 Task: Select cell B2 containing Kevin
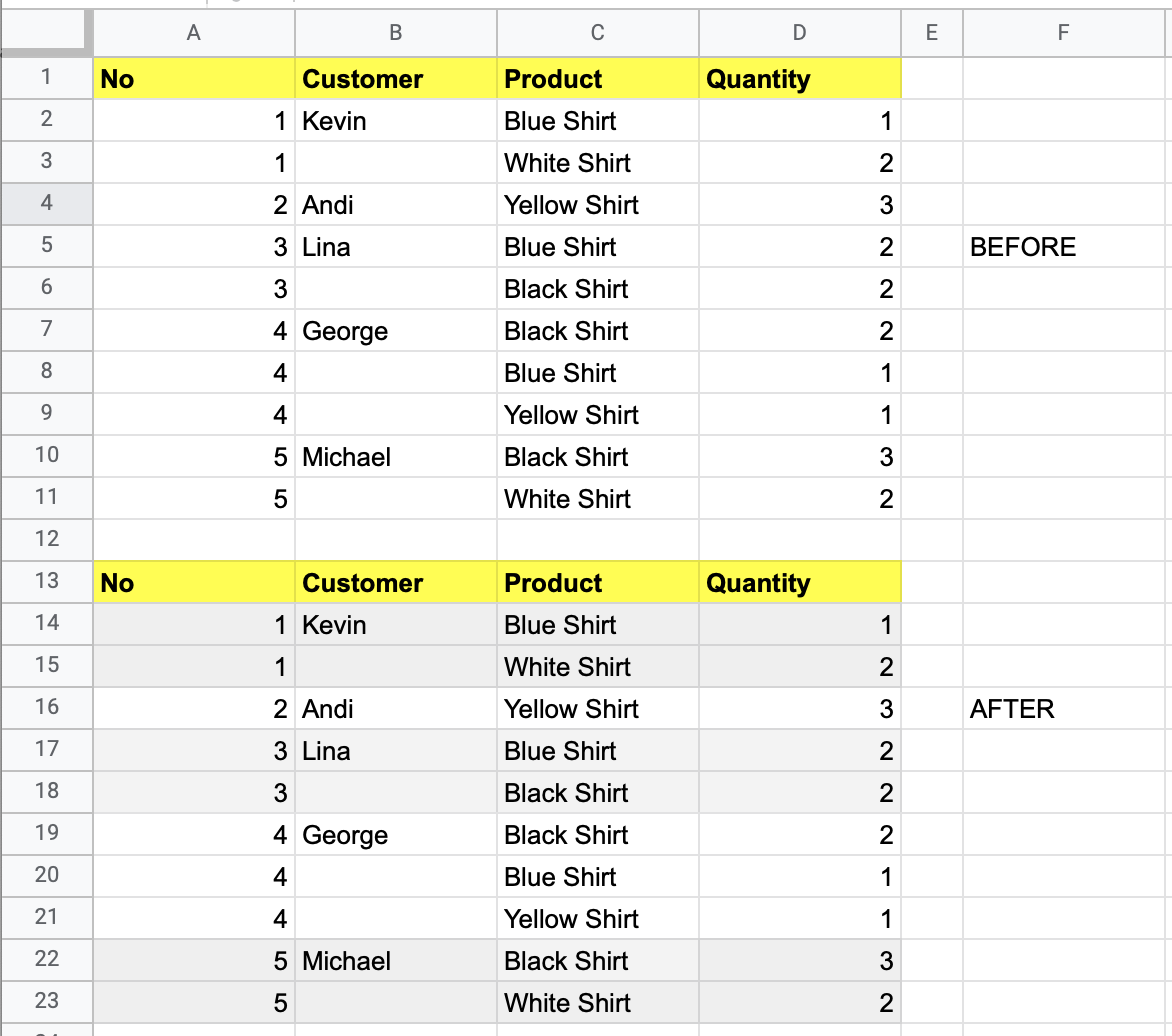point(395,121)
